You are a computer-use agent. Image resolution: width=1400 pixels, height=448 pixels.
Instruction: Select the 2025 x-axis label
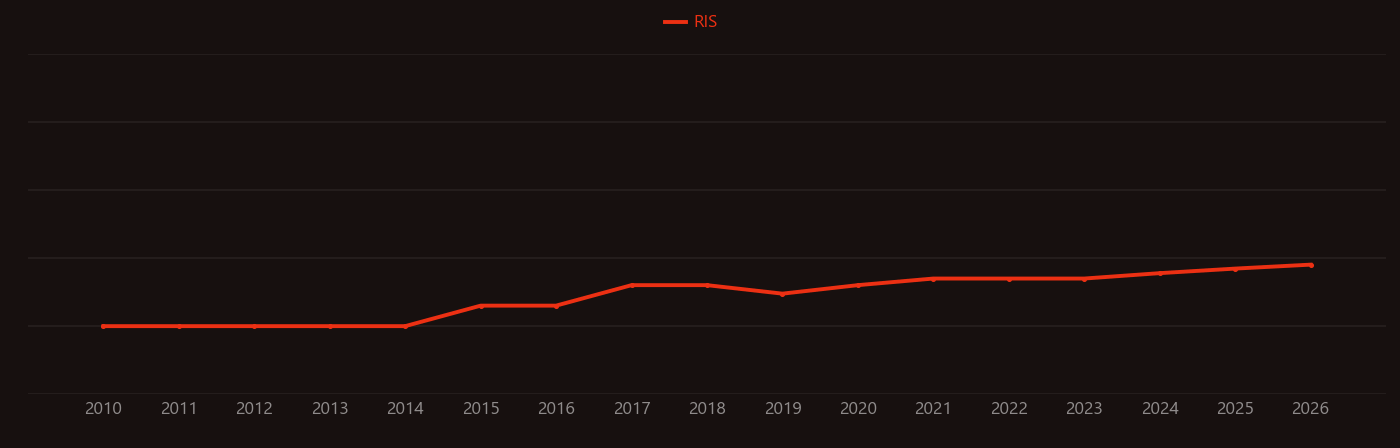click(x=1235, y=409)
